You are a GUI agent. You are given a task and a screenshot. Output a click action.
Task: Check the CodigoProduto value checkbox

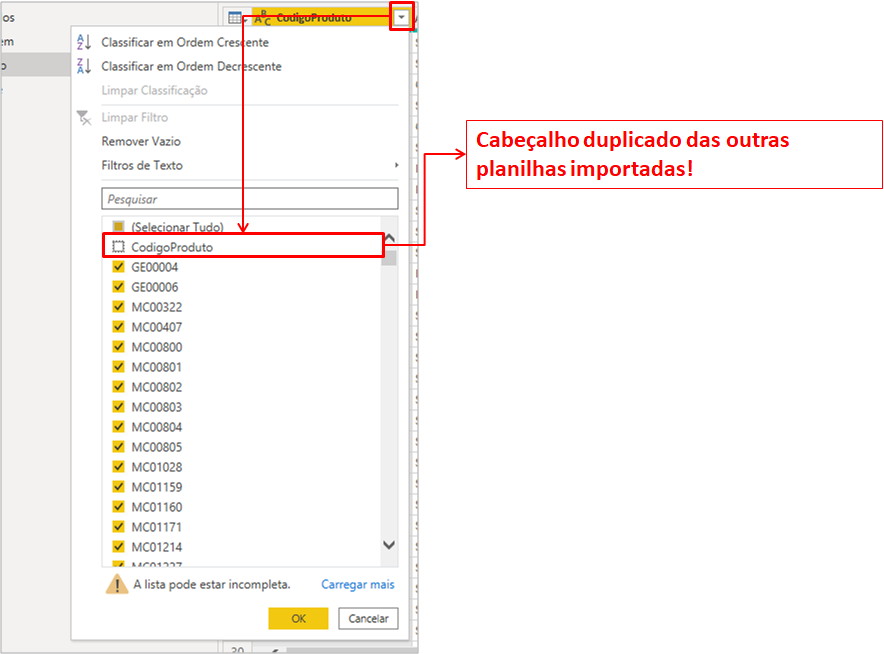(118, 247)
